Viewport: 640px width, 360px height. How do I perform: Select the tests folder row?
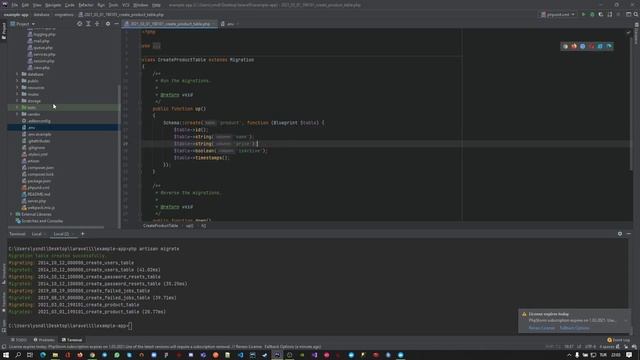tap(63, 107)
